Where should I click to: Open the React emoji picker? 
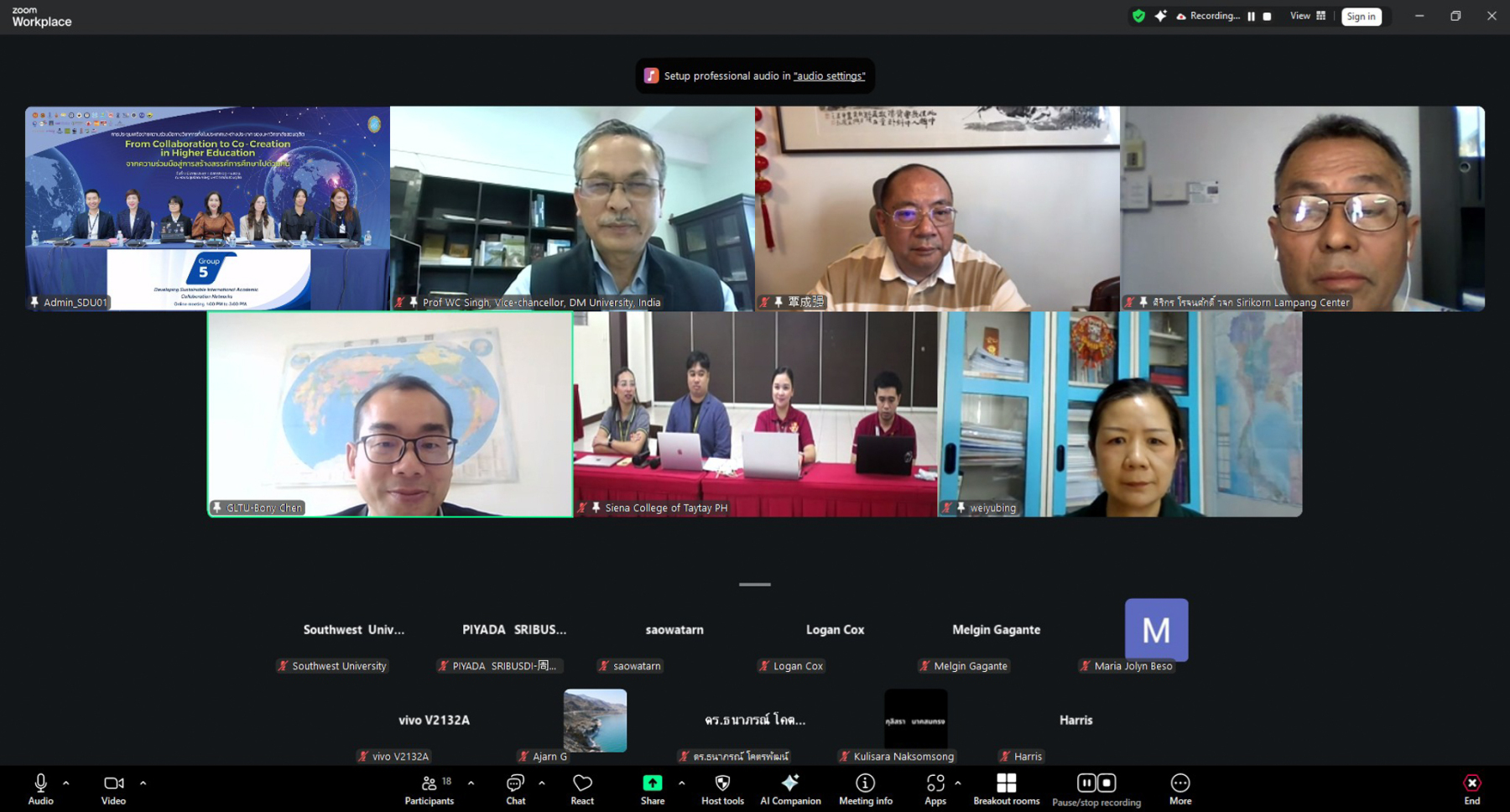[x=582, y=789]
